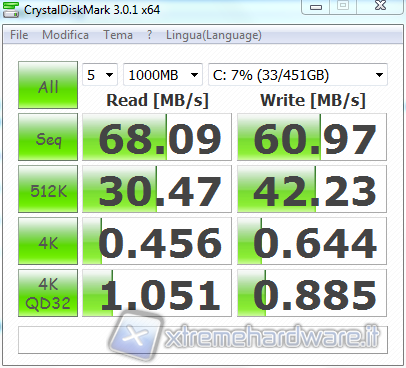
Task: Select the Seq write result 60.97
Action: pos(312,137)
